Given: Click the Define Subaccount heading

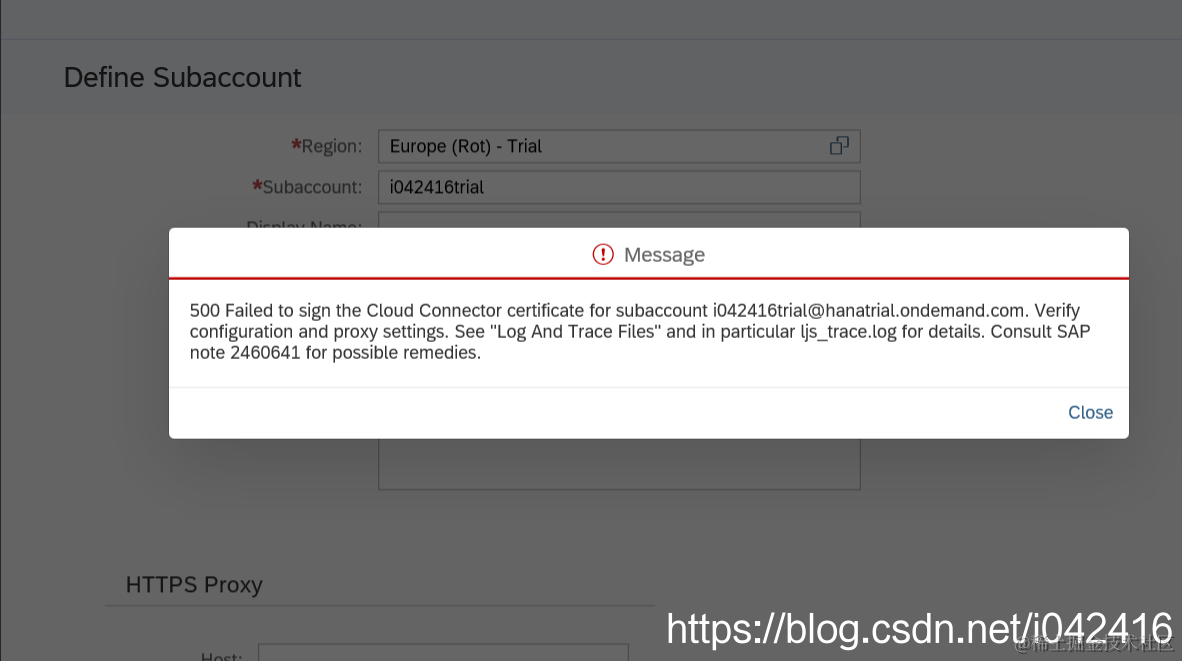Looking at the screenshot, I should pos(182,78).
